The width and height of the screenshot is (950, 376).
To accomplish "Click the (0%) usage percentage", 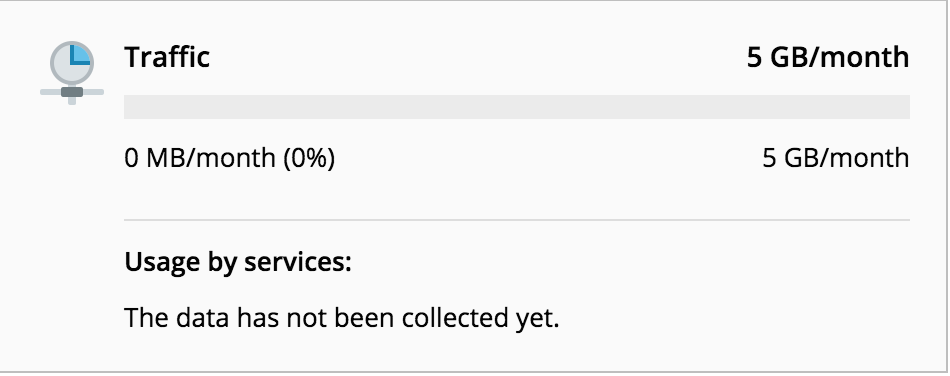I will point(308,159).
